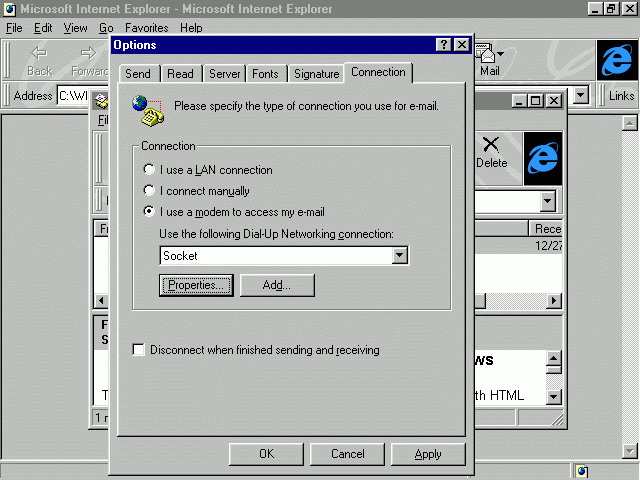
Task: Select the Connection tab
Action: pos(378,72)
